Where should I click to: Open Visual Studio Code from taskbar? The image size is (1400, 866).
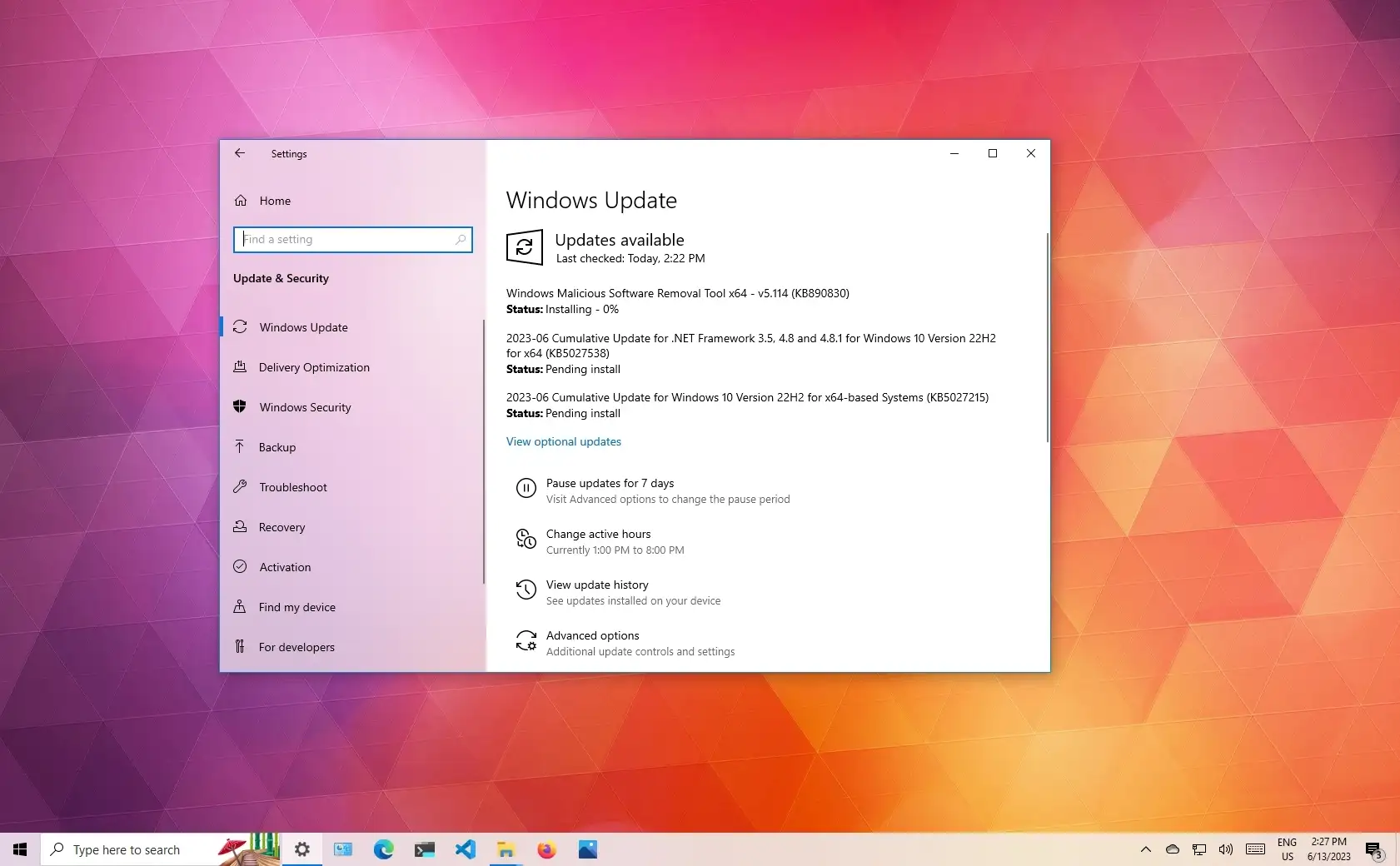(465, 849)
